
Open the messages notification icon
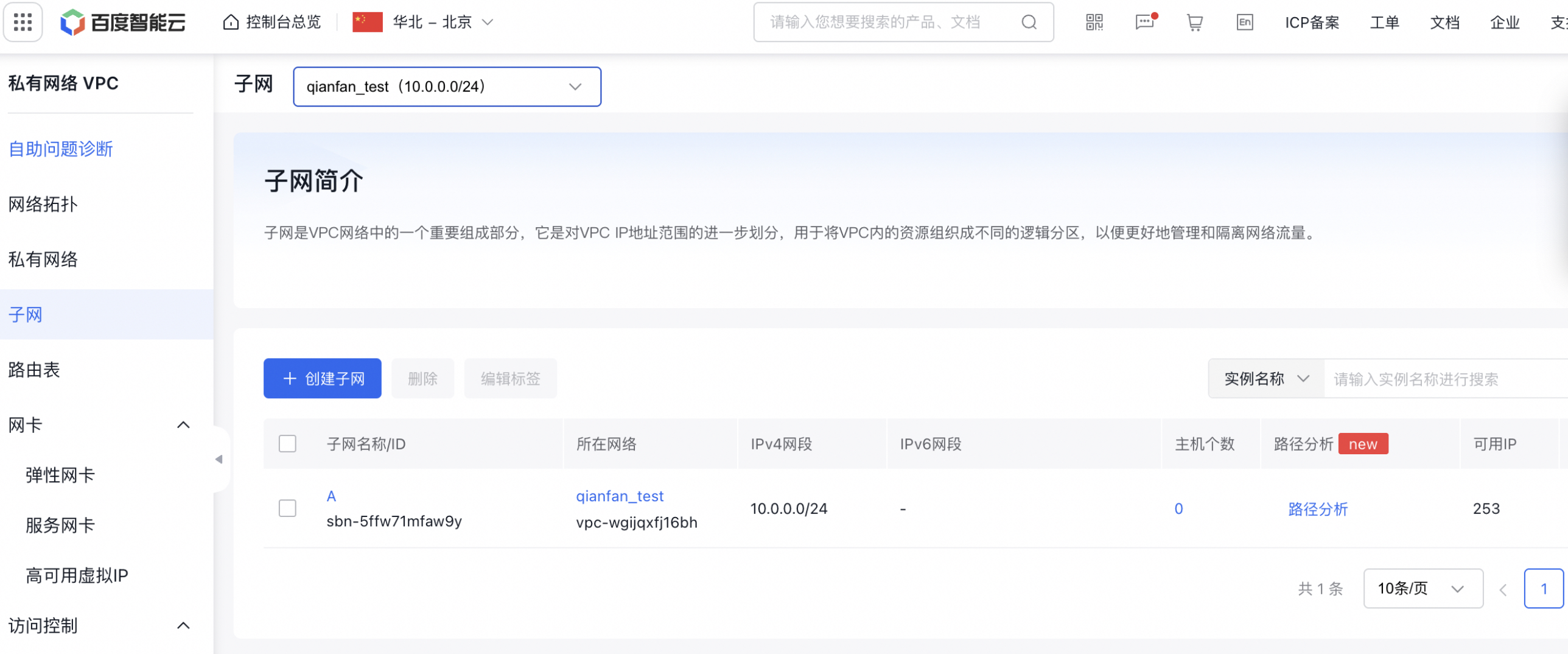coord(1145,23)
